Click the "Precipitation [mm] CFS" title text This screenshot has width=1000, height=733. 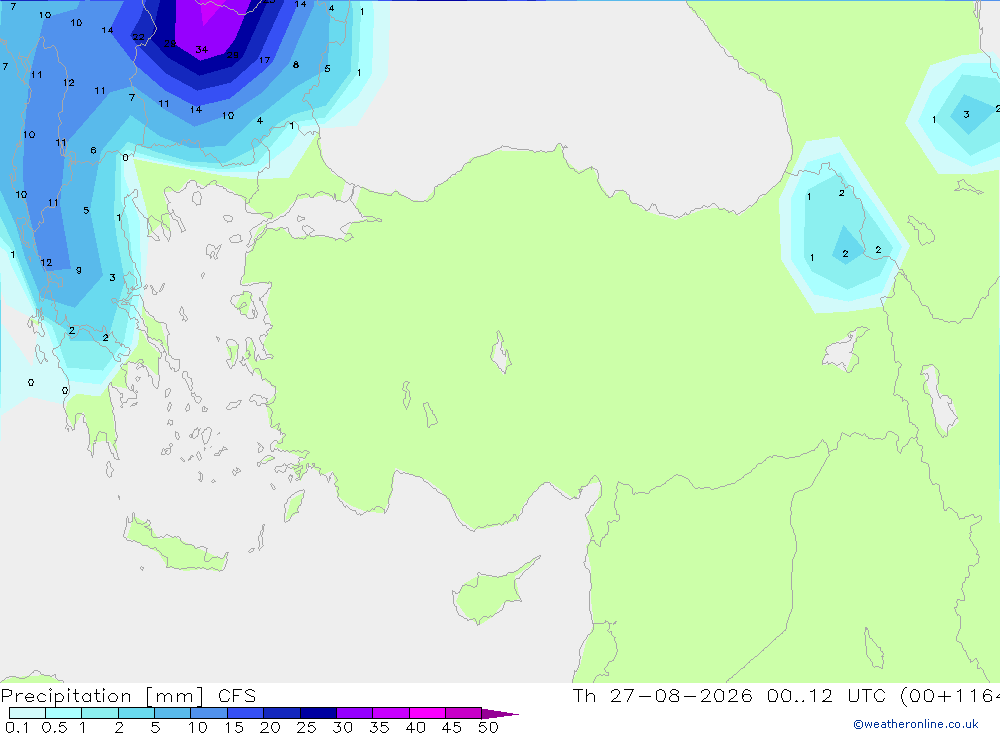[x=128, y=696]
